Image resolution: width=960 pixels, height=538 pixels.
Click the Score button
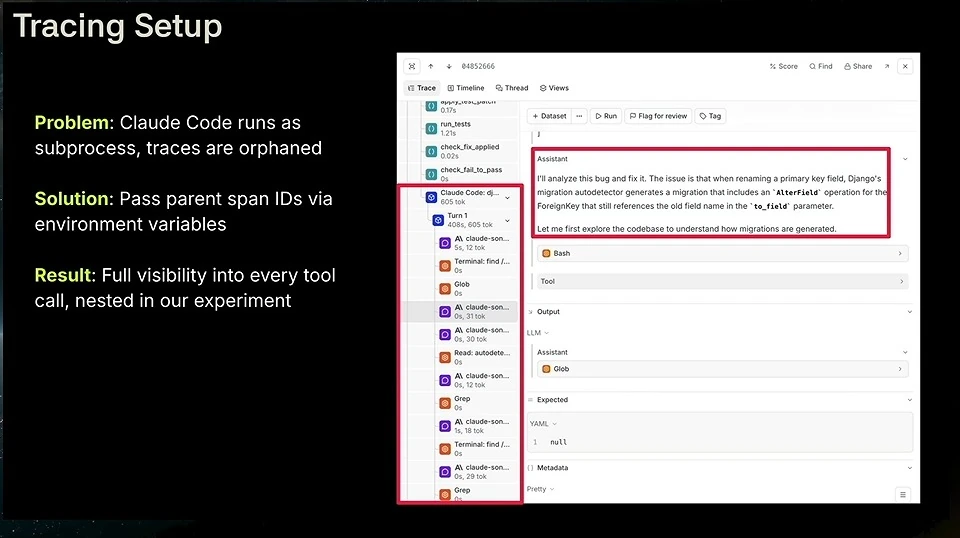[784, 66]
